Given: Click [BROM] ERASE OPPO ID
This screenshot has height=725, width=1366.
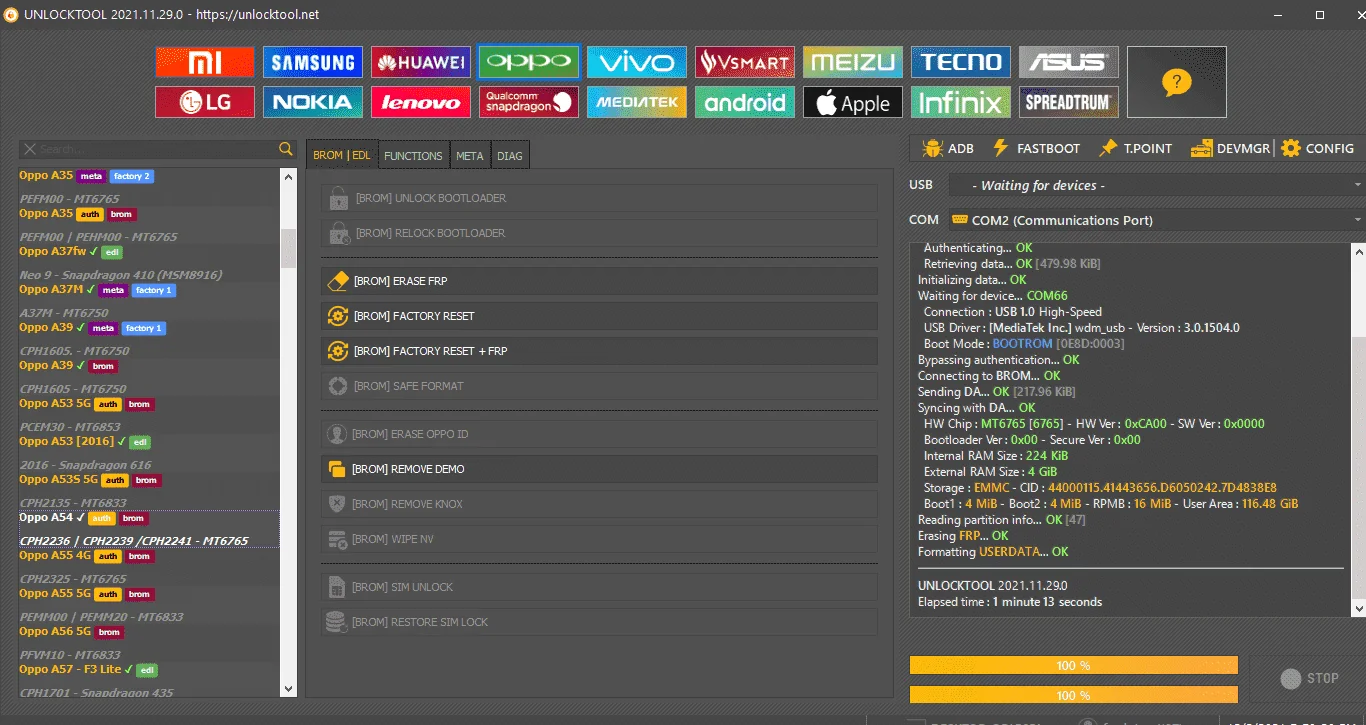Looking at the screenshot, I should pos(599,434).
